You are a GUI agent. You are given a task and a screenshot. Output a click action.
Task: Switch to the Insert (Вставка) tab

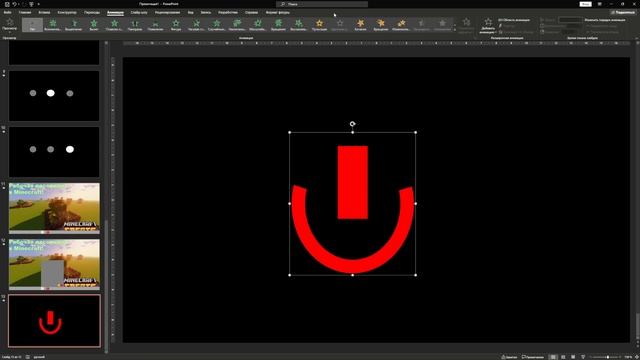[x=44, y=13]
